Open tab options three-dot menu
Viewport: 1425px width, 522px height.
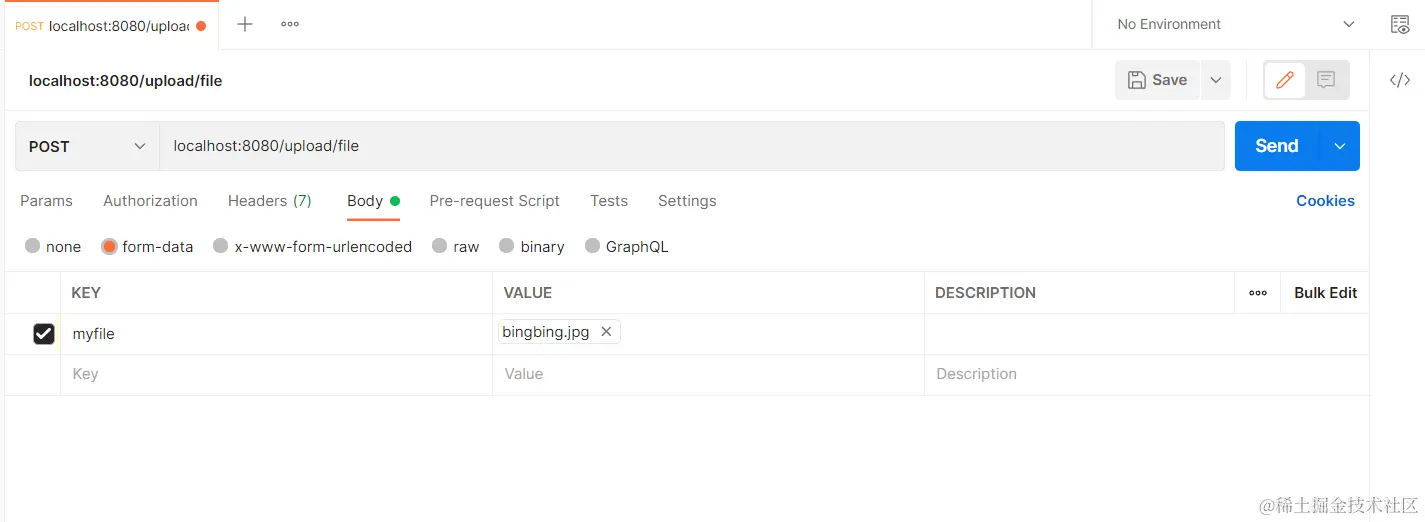(x=290, y=24)
